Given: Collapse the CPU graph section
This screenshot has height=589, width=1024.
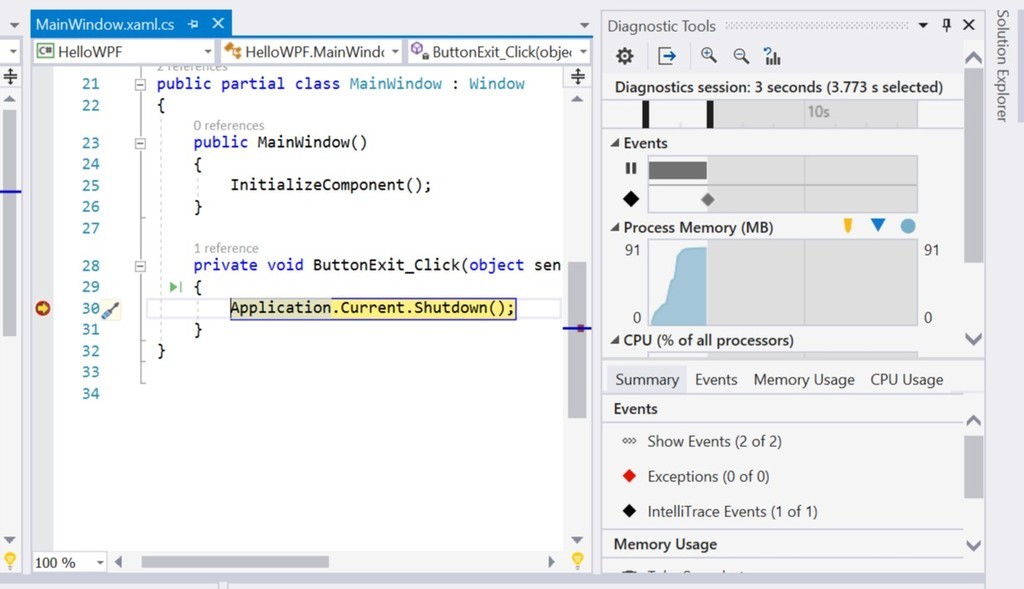Looking at the screenshot, I should point(615,340).
